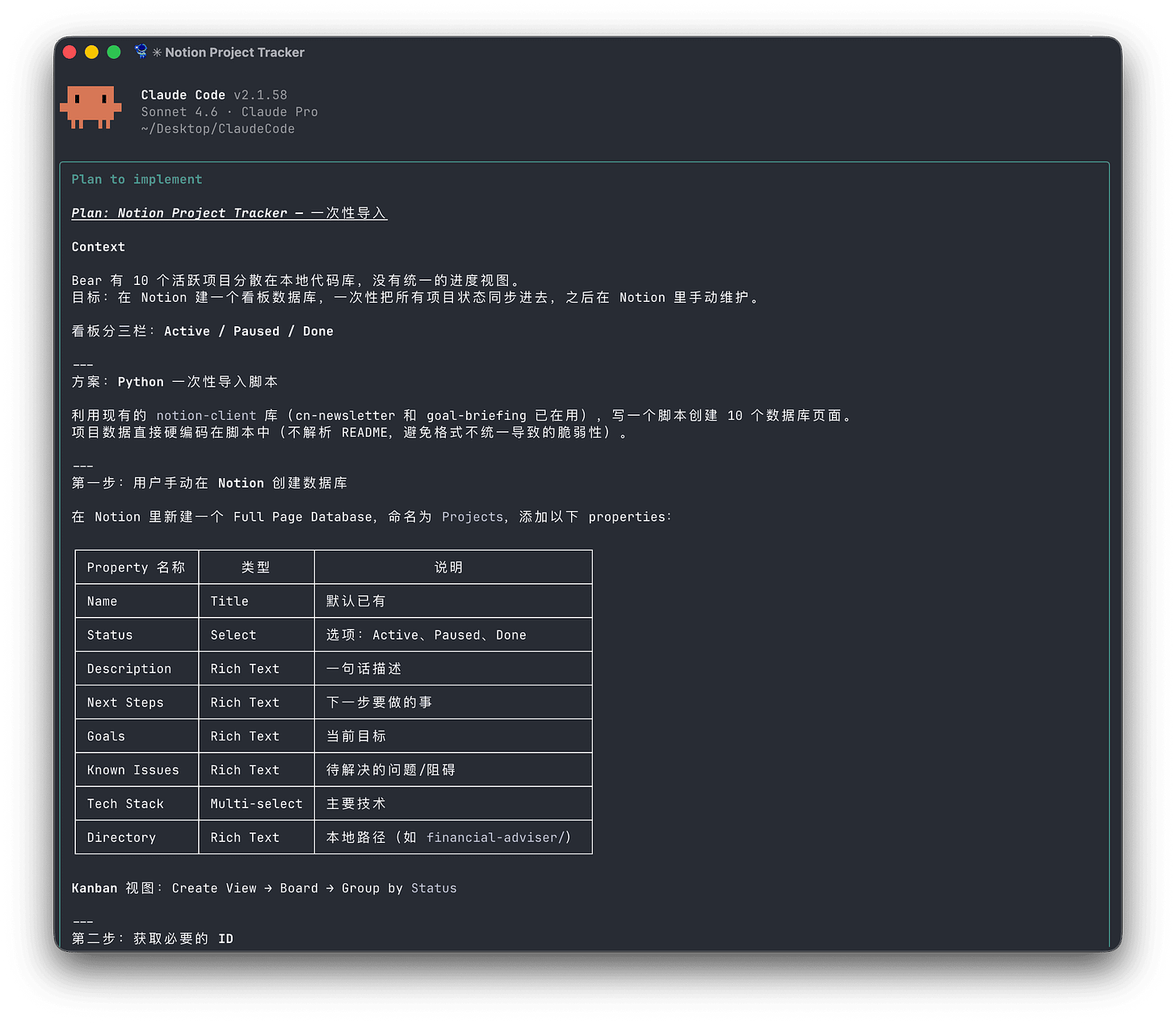The image size is (1176, 1023).
Task: Click the 'notion-client' library name
Action: click(x=206, y=416)
